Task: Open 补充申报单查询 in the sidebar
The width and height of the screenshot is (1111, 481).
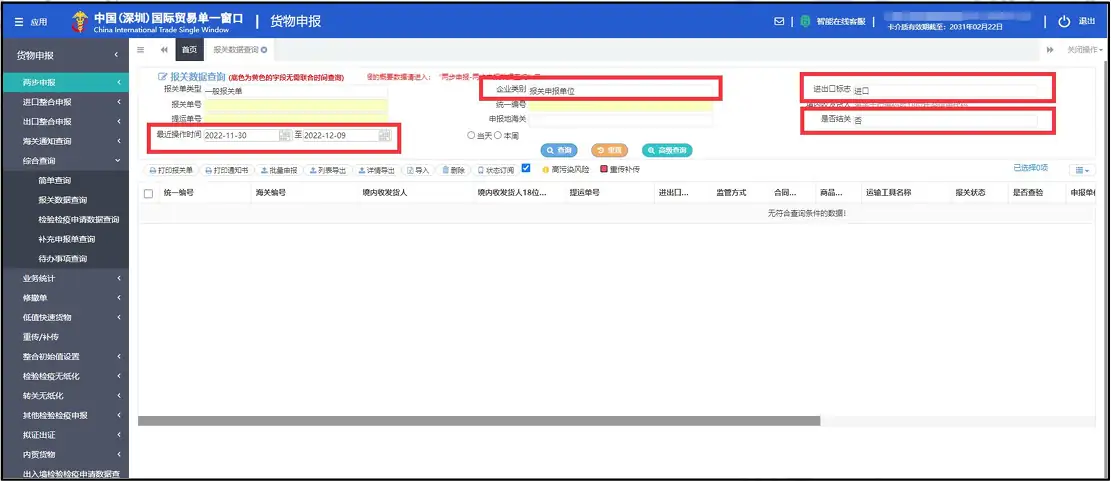Action: (67, 239)
